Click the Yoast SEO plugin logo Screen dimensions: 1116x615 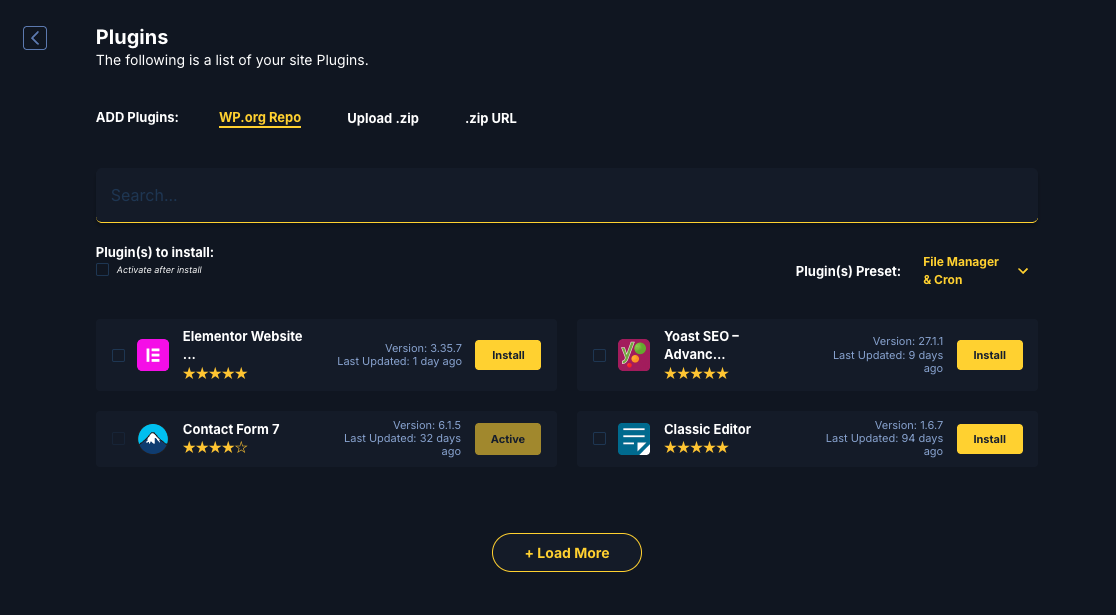tap(634, 355)
